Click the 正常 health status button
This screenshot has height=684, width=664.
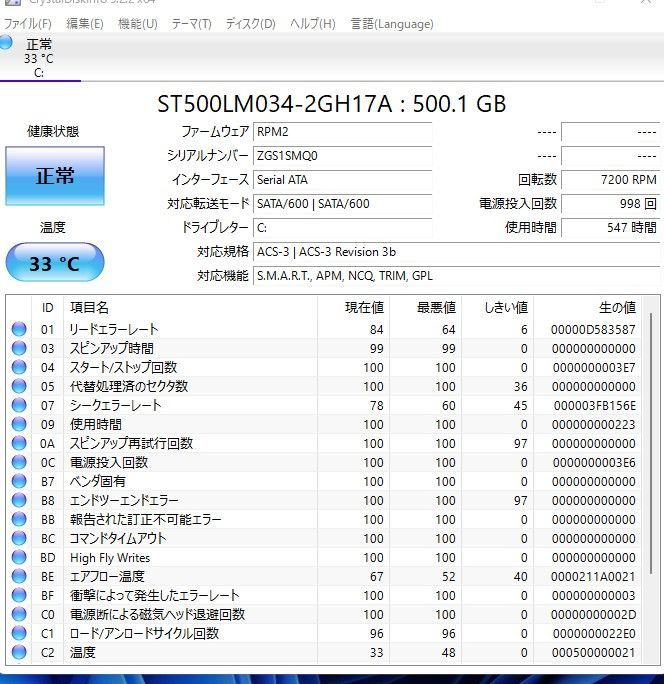coord(55,175)
